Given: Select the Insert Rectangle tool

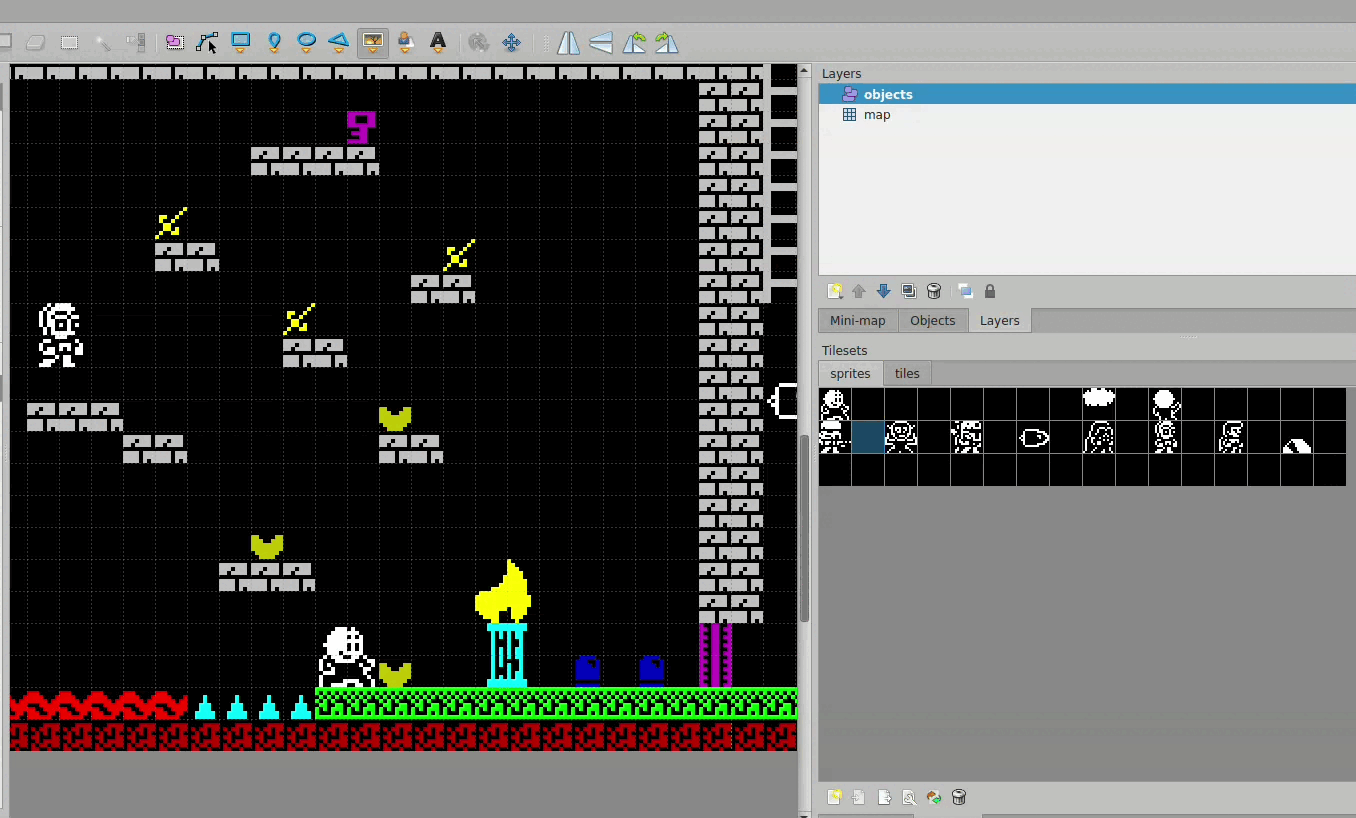Looking at the screenshot, I should [240, 42].
